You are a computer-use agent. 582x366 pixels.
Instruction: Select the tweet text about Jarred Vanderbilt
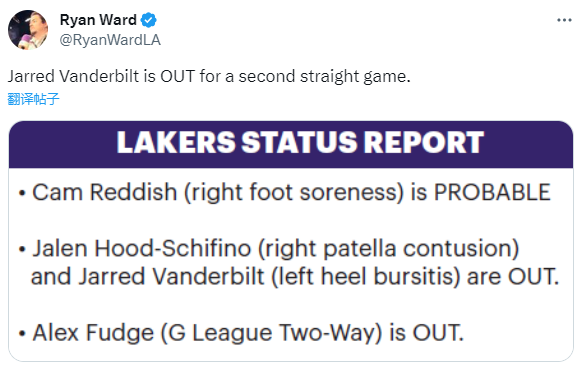[x=209, y=76]
